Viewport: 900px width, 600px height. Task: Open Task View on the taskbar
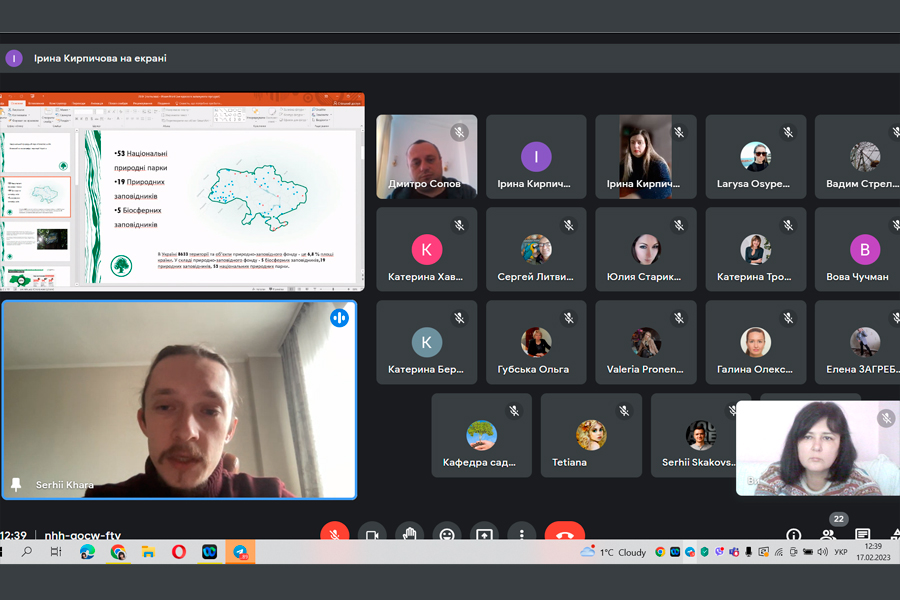[x=56, y=552]
